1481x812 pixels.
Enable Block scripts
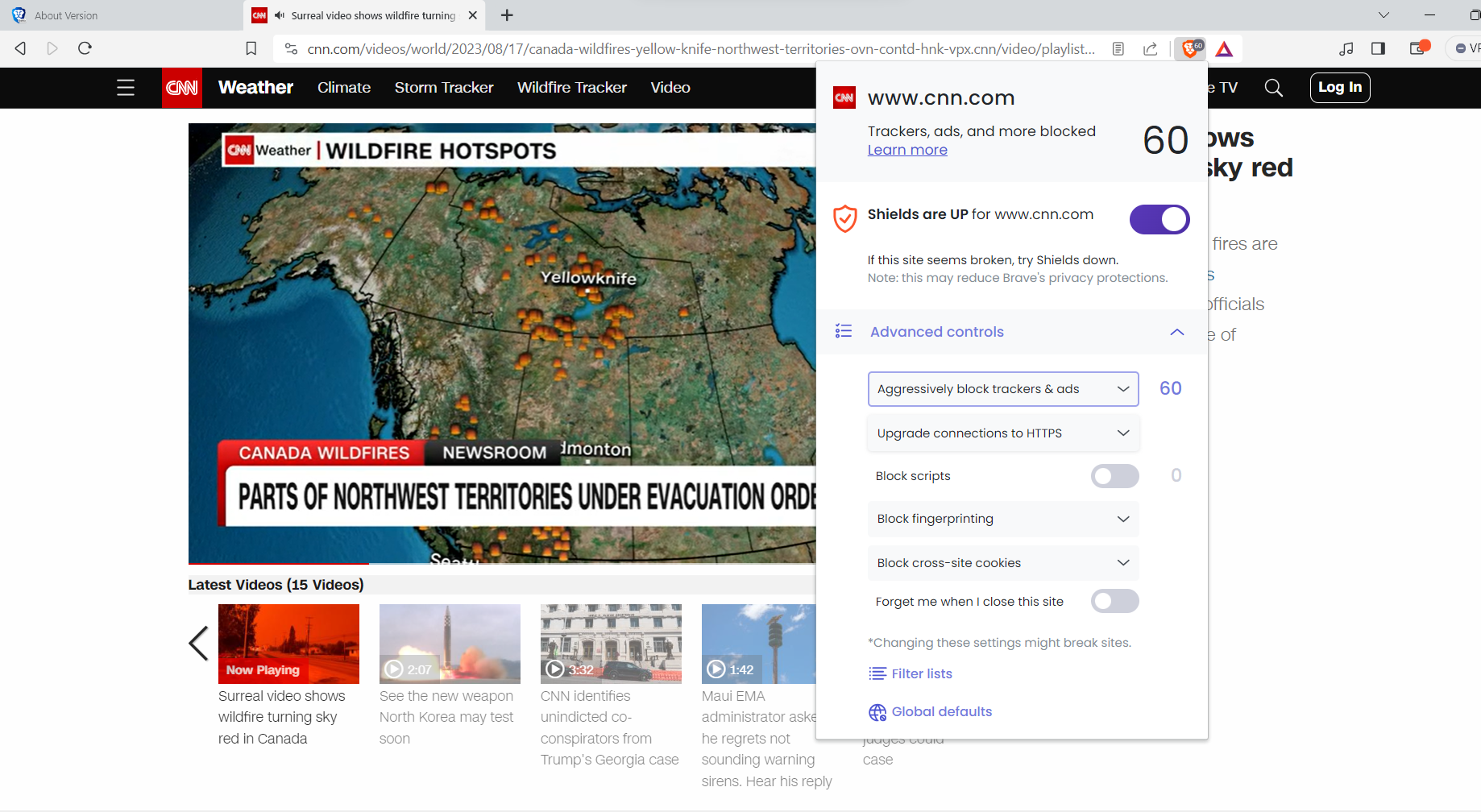coord(1114,475)
